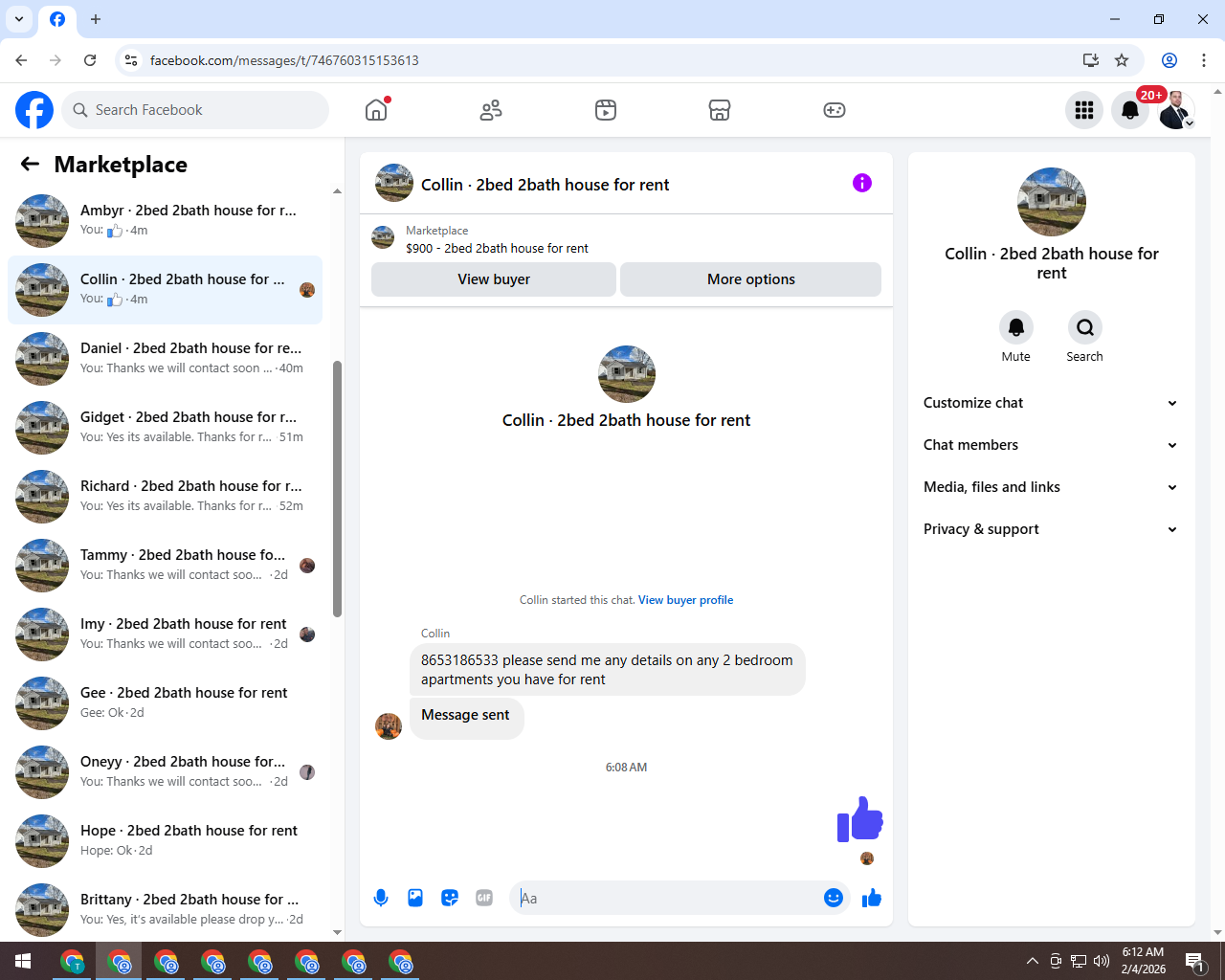Open the Video/Reels icon
The image size is (1225, 980).
606,110
